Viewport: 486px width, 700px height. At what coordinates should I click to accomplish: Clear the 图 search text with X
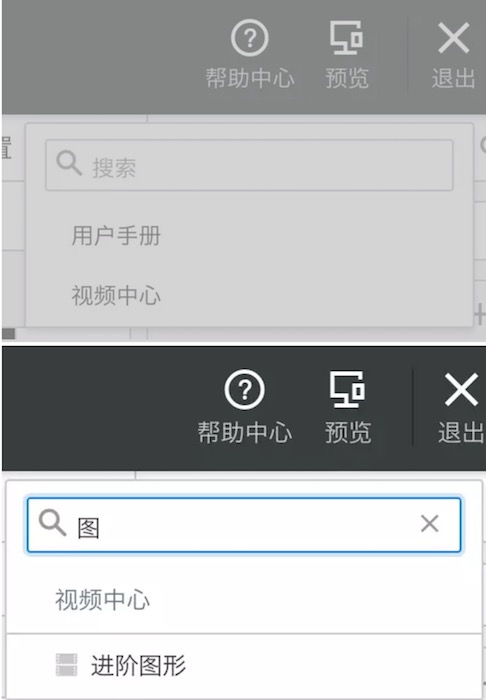tap(429, 523)
